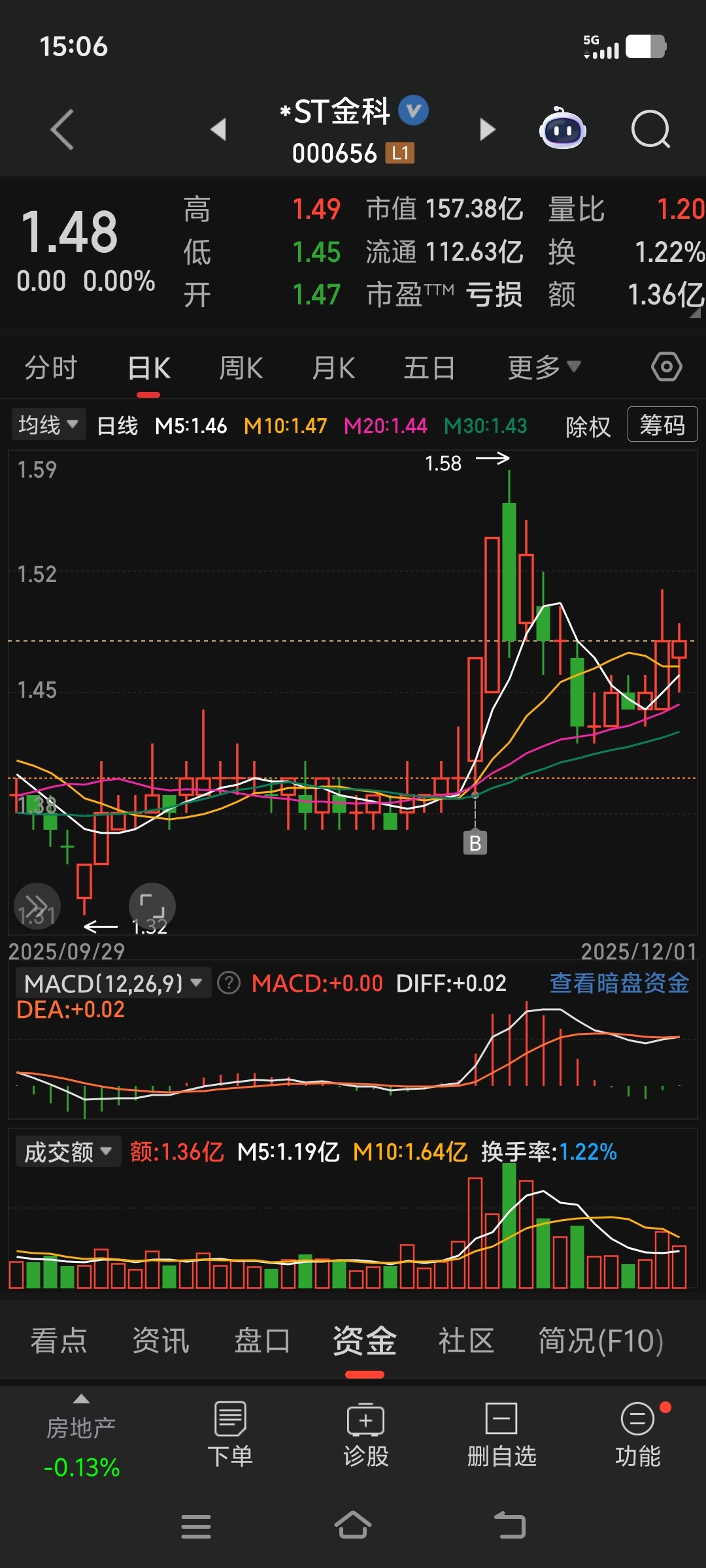Open the MACD(12,26,9) indicator dropdown
Image resolution: width=706 pixels, height=1568 pixels.
coord(113,983)
